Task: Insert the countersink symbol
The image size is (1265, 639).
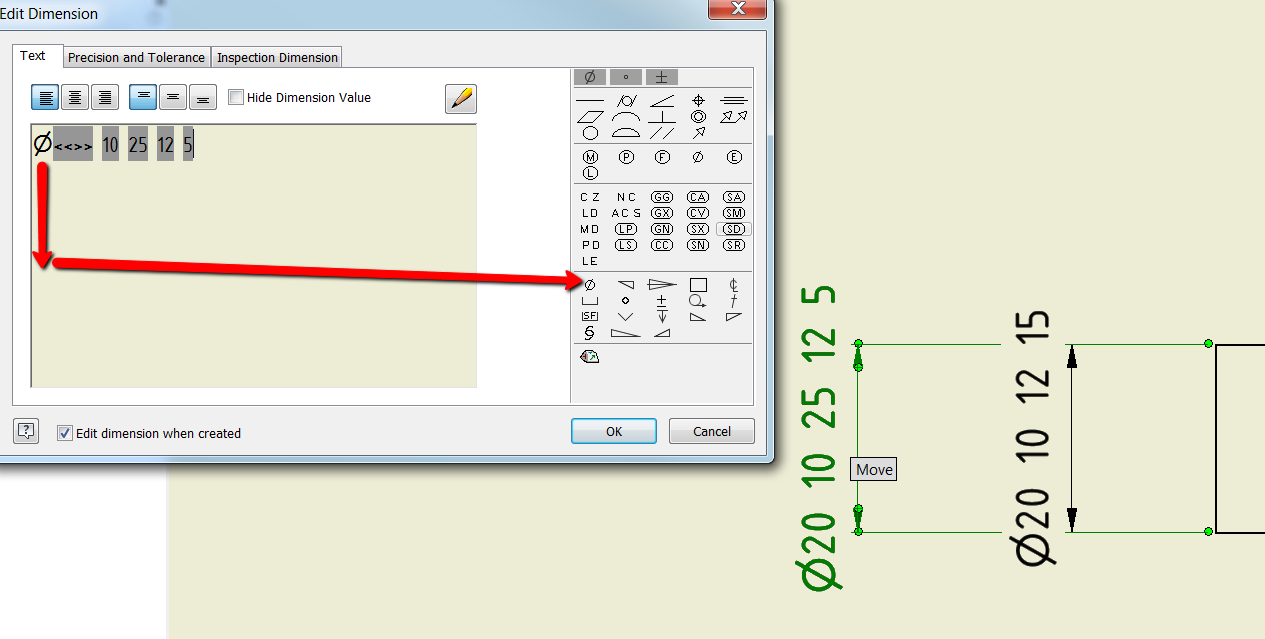Action: [625, 317]
